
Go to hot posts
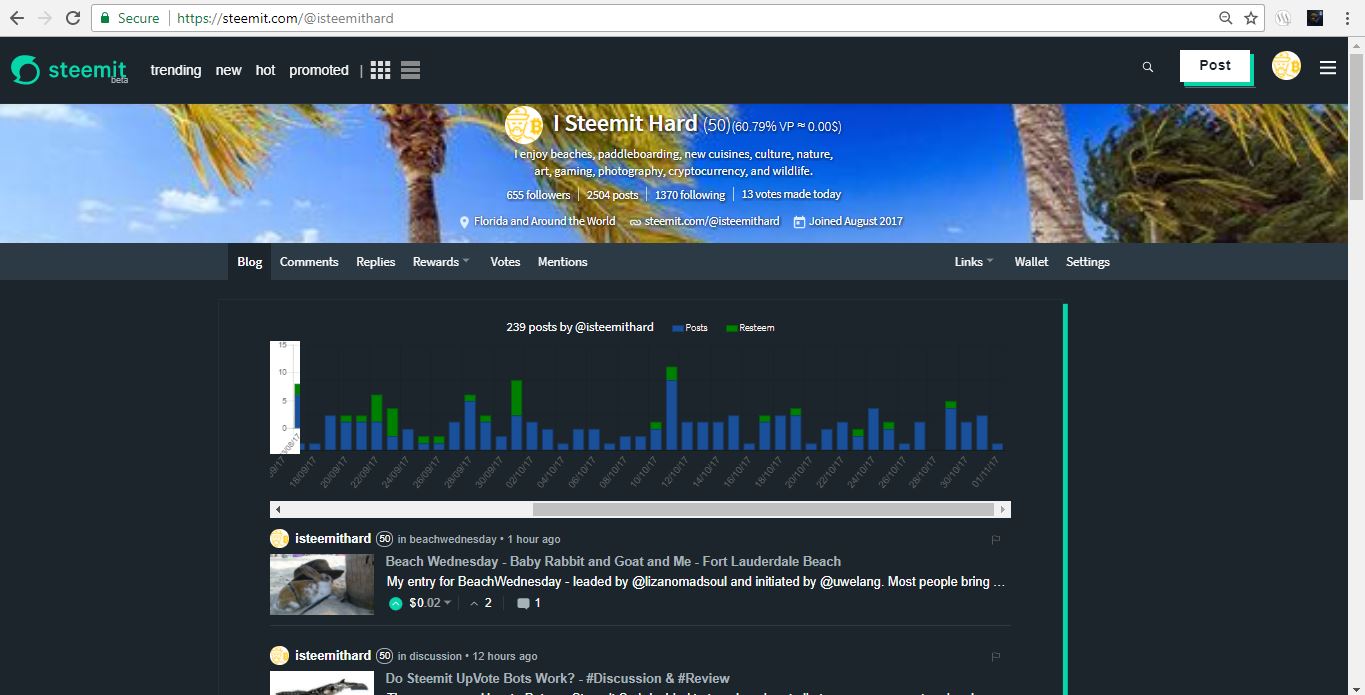tap(265, 70)
